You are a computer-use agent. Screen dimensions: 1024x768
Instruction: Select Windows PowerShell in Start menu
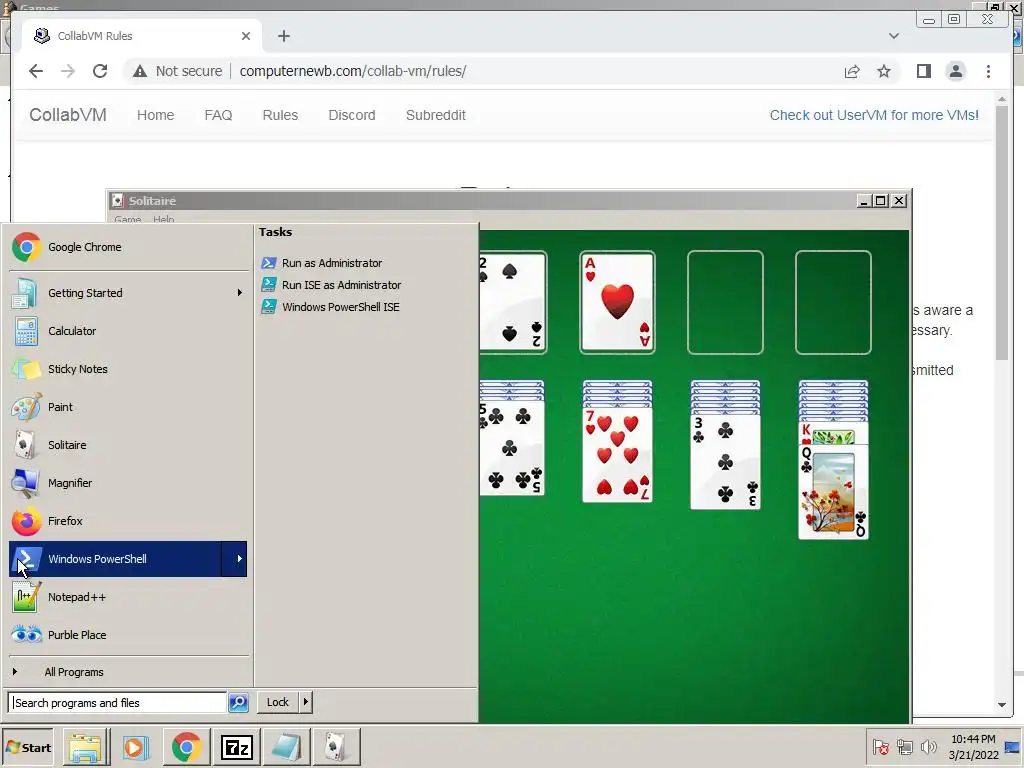click(x=115, y=559)
